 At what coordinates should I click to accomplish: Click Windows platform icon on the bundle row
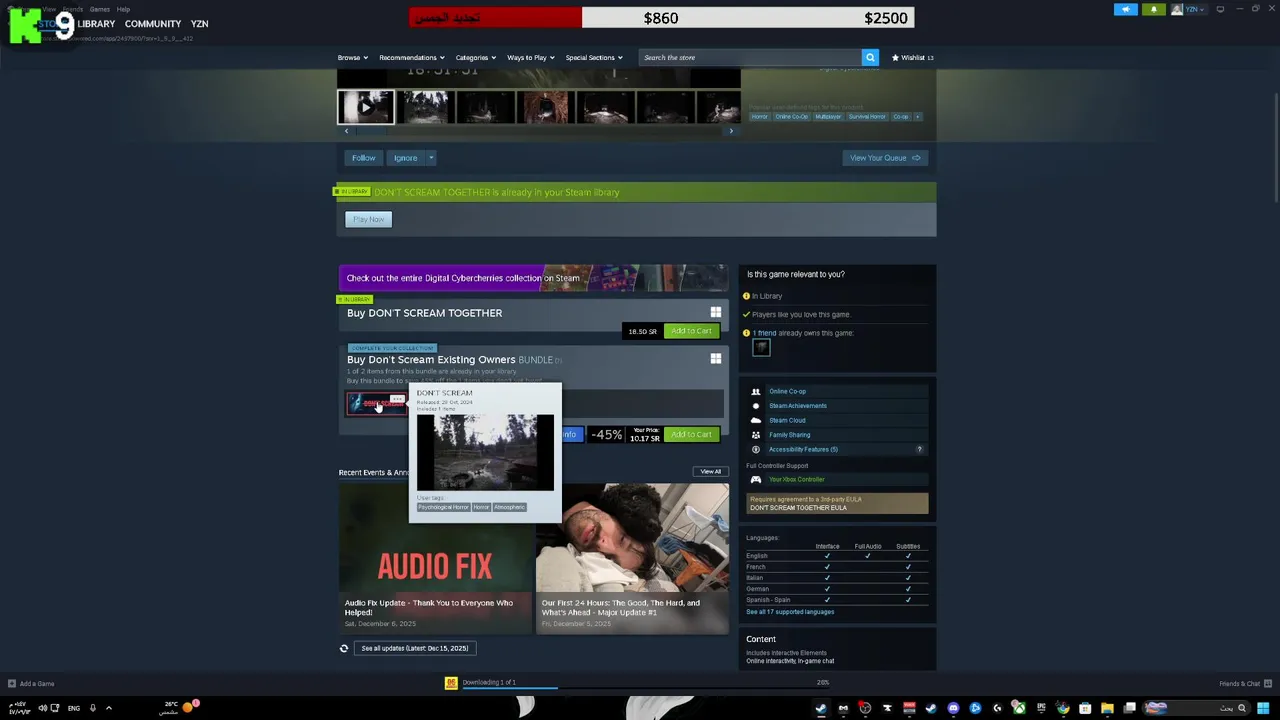coord(715,359)
